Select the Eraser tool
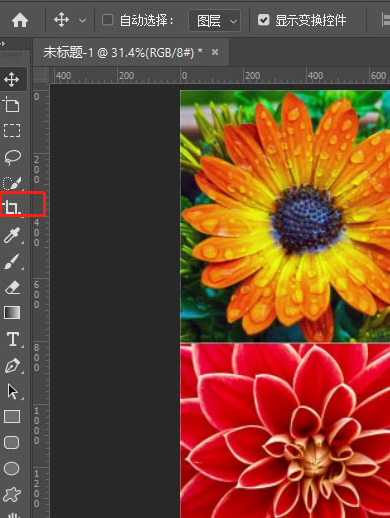The height and width of the screenshot is (518, 390). coord(12,287)
